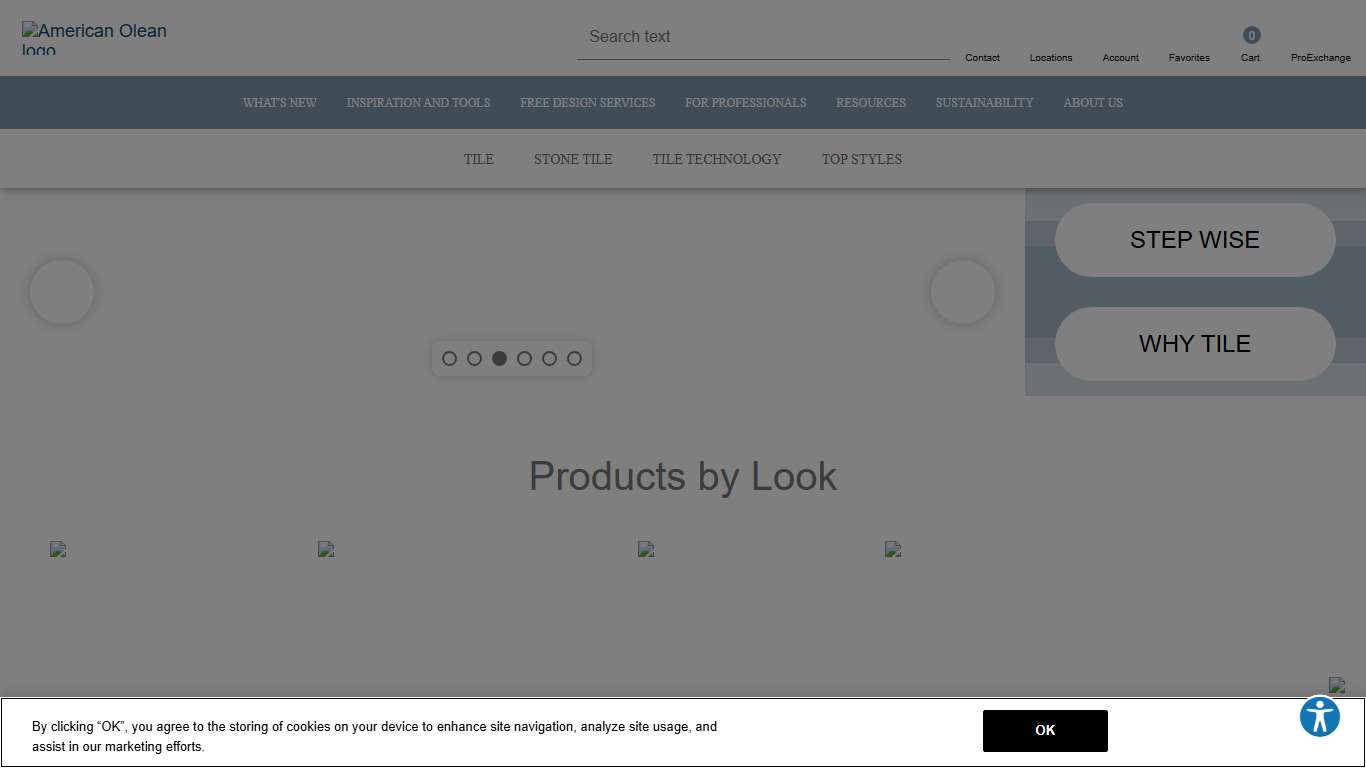Open the For Professionals menu
Screen dimensions: 1366x768
click(x=745, y=103)
